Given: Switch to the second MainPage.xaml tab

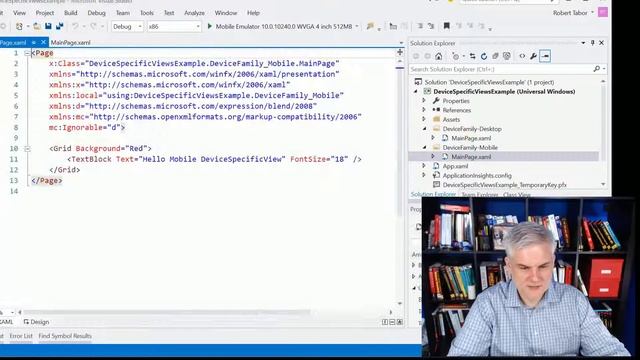Looking at the screenshot, I should tap(71, 42).
